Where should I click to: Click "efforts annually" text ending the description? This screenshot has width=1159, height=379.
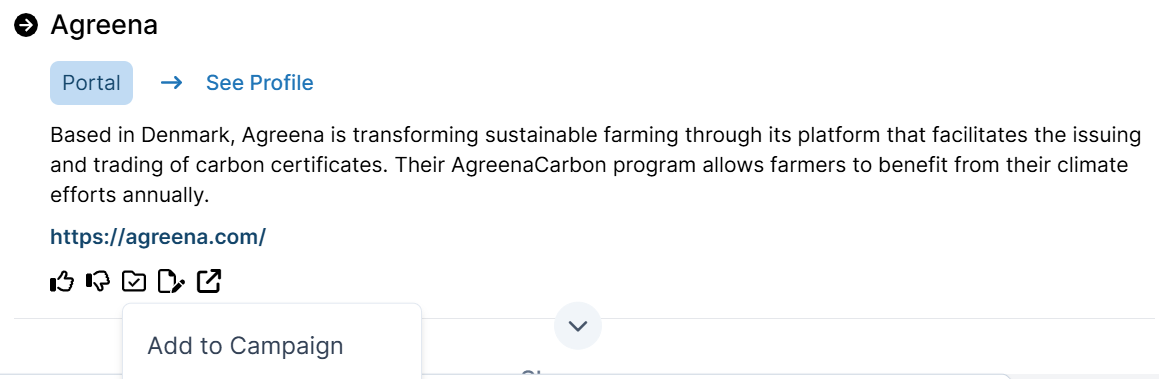pyautogui.click(x=130, y=196)
